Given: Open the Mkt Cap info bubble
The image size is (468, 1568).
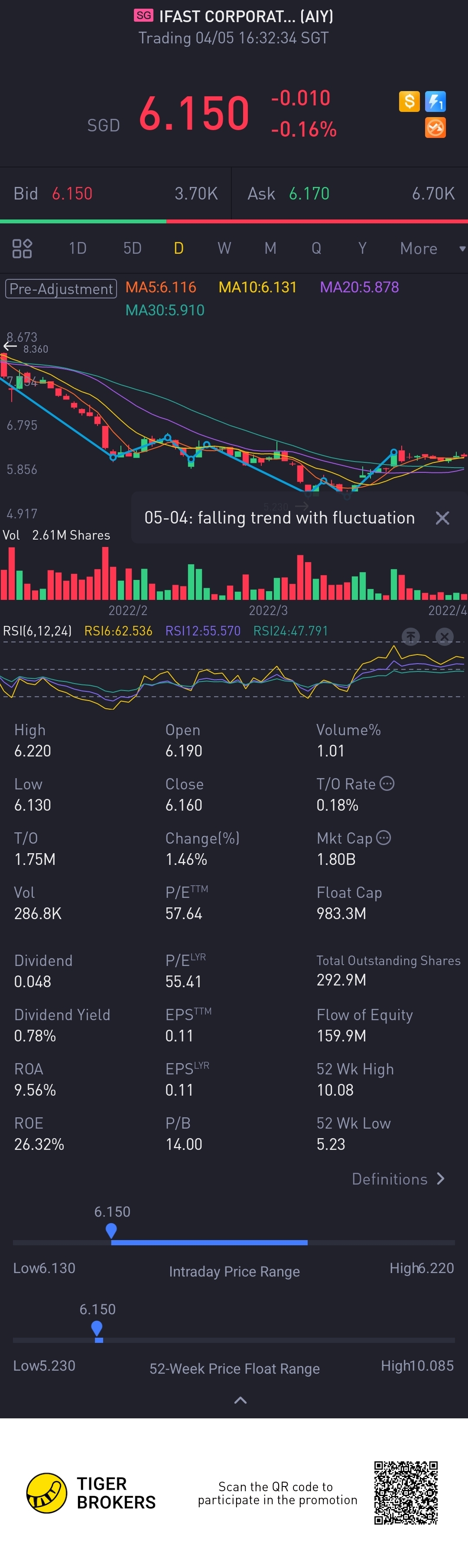Looking at the screenshot, I should click(x=383, y=838).
